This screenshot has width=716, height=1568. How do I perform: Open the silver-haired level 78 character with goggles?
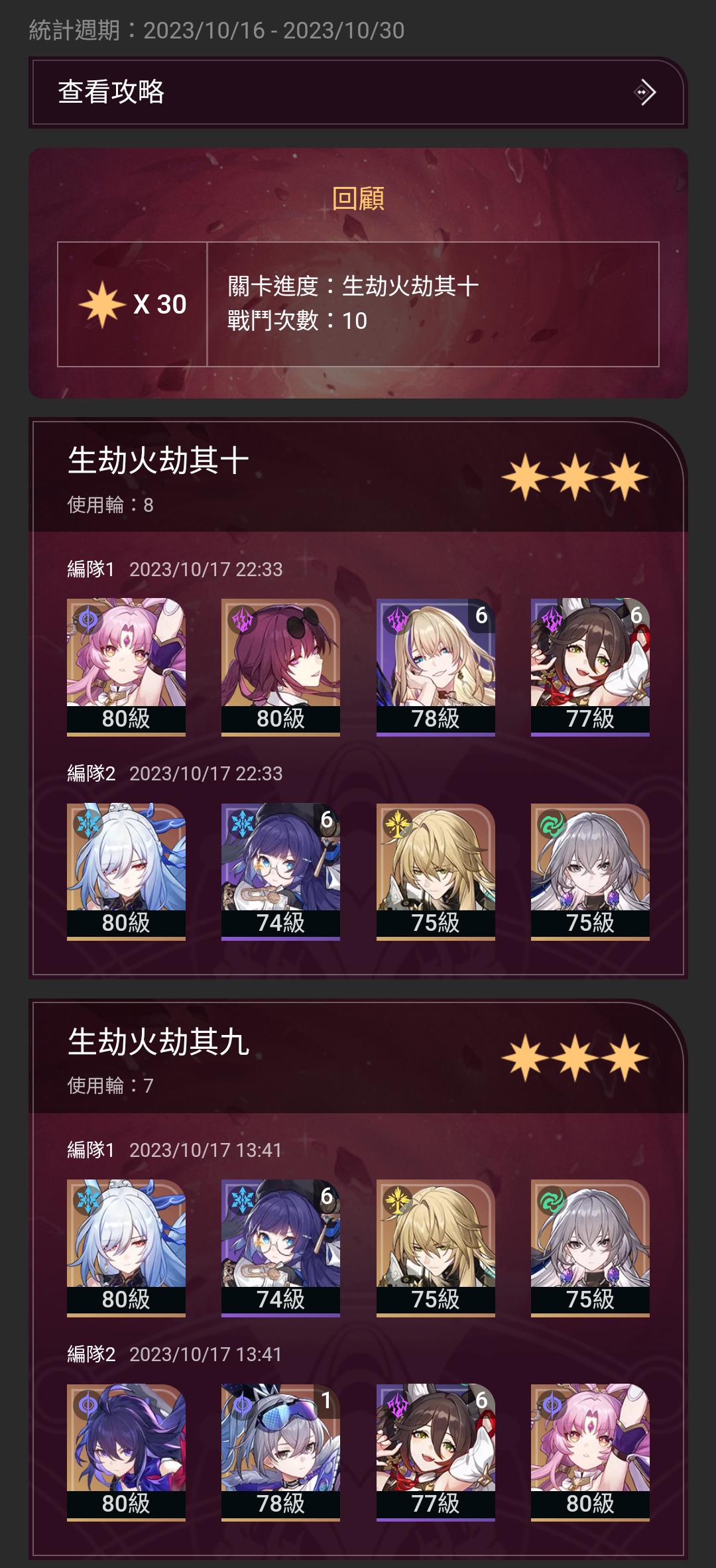pyautogui.click(x=280, y=1452)
